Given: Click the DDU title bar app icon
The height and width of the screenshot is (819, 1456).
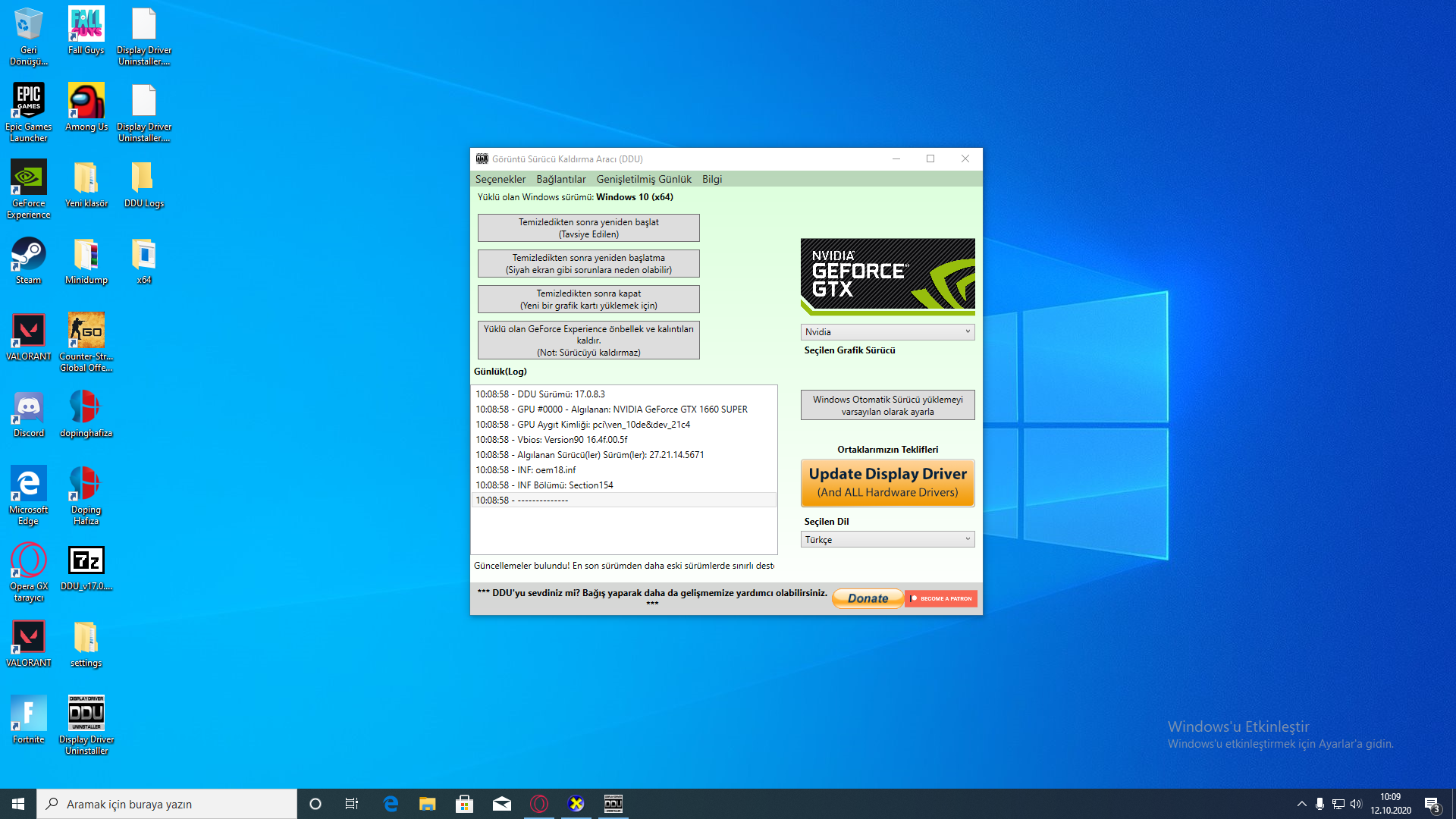Looking at the screenshot, I should 482,158.
